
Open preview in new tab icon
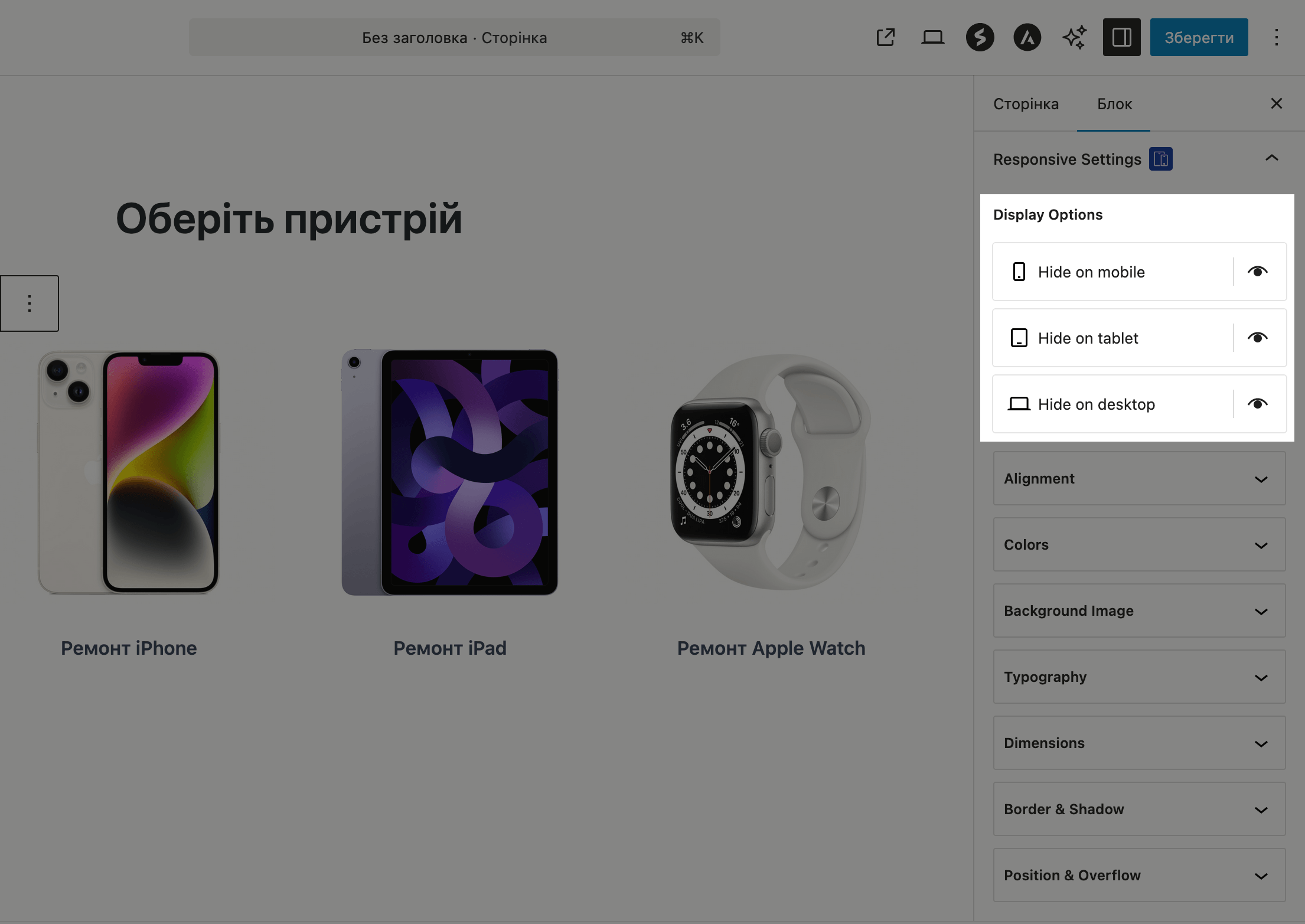[885, 37]
